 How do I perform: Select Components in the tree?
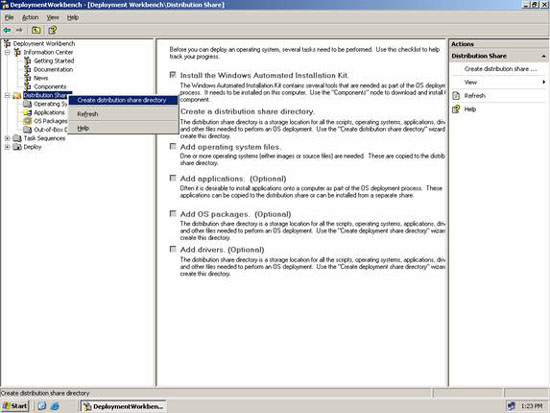[x=50, y=87]
